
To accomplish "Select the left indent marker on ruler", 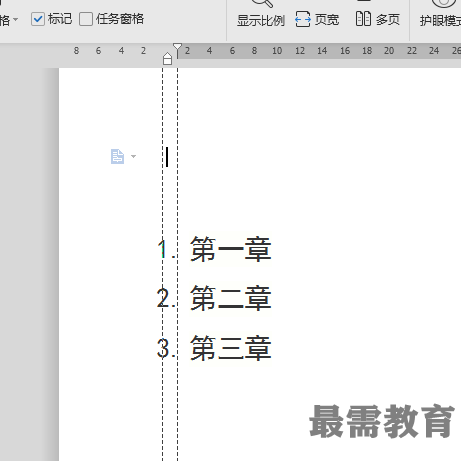I will pos(168,59).
